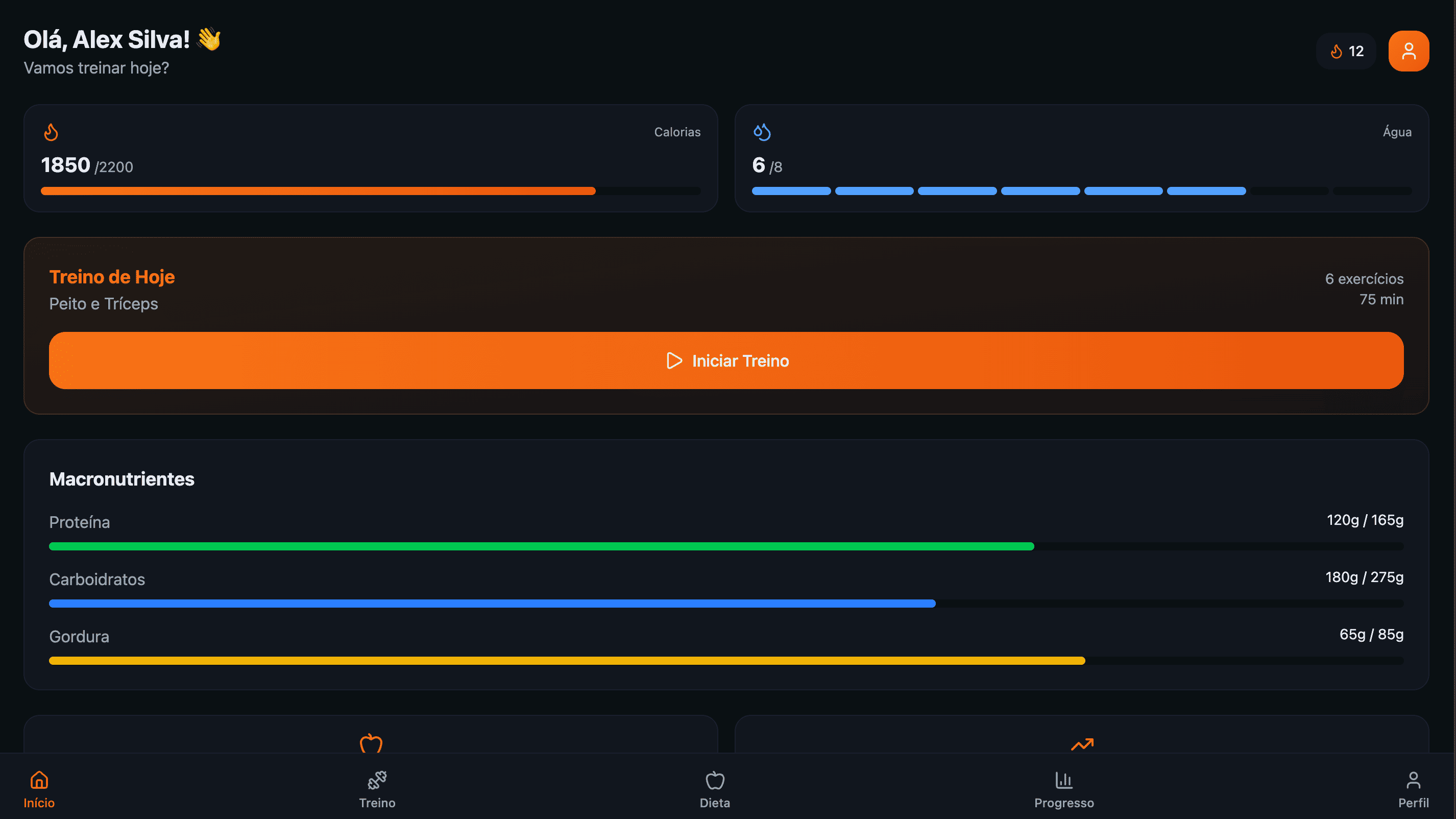This screenshot has height=819, width=1456.
Task: Click the apple icon in lower card
Action: 371,743
